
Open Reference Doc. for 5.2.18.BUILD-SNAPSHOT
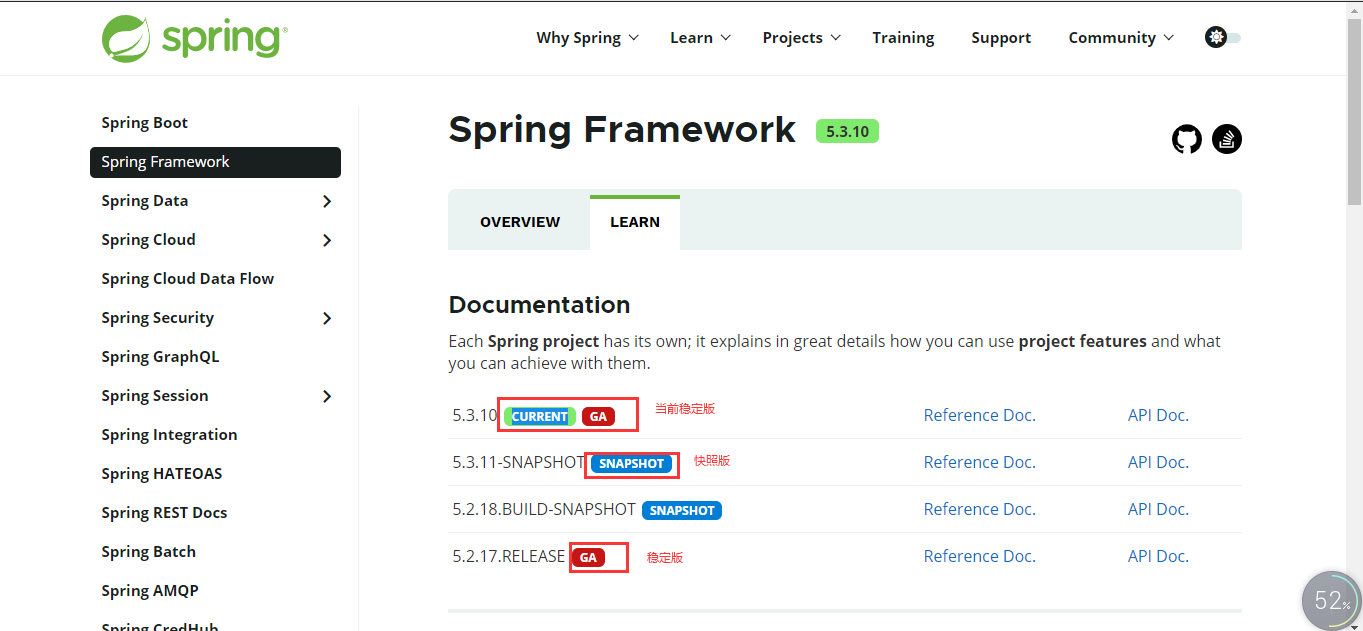(980, 509)
